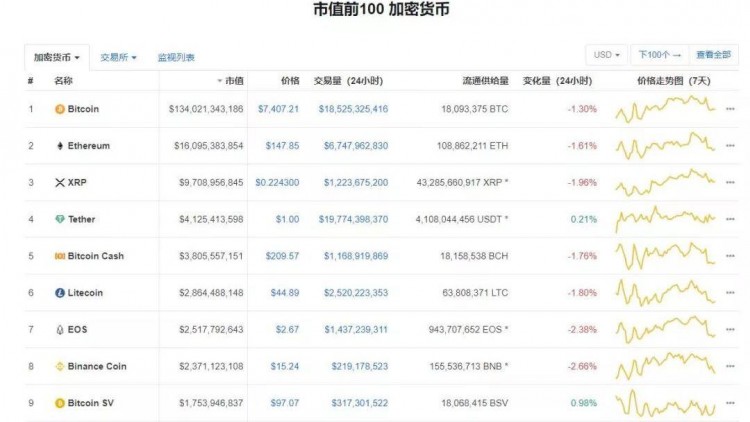Open more options for Bitcoin SV row
The width and height of the screenshot is (750, 422).
[x=730, y=403]
